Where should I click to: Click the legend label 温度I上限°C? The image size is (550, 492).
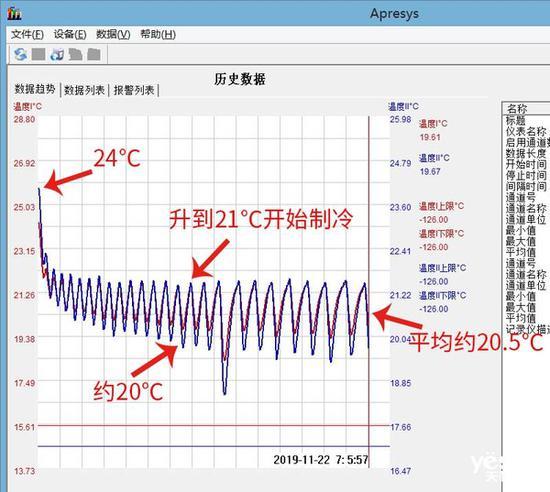coord(441,206)
